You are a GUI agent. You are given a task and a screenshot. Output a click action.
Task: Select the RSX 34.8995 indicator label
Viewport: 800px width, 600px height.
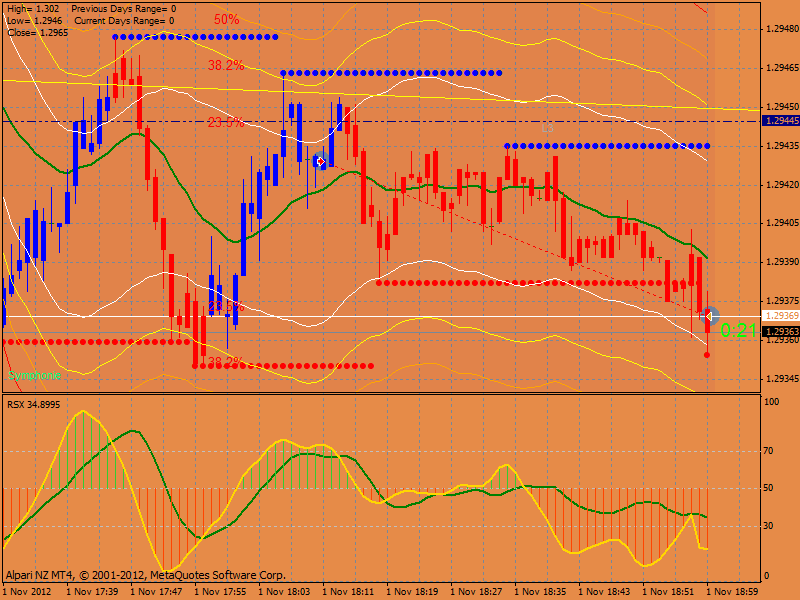pos(34,405)
